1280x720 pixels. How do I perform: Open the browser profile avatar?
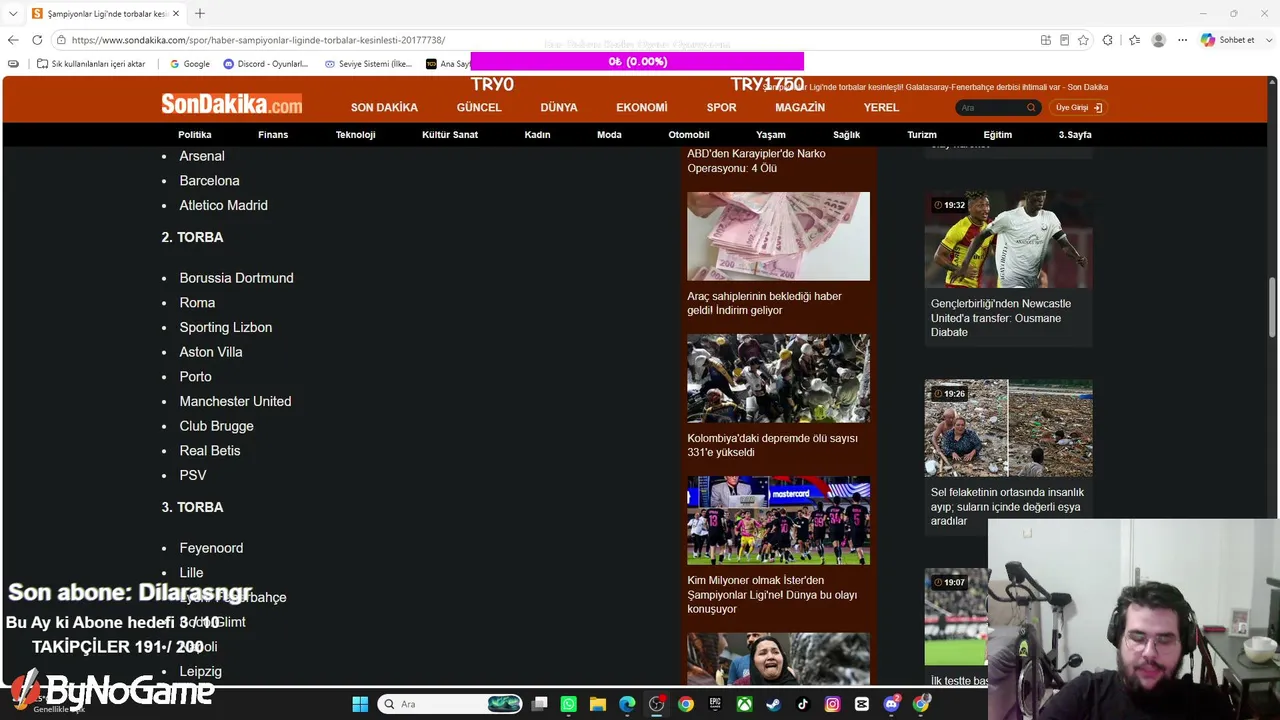(x=1158, y=40)
